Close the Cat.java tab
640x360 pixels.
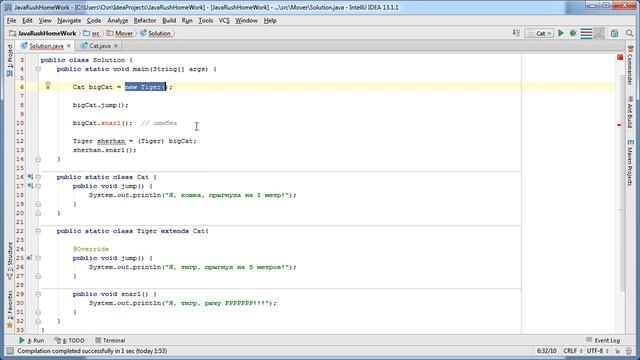(116, 46)
